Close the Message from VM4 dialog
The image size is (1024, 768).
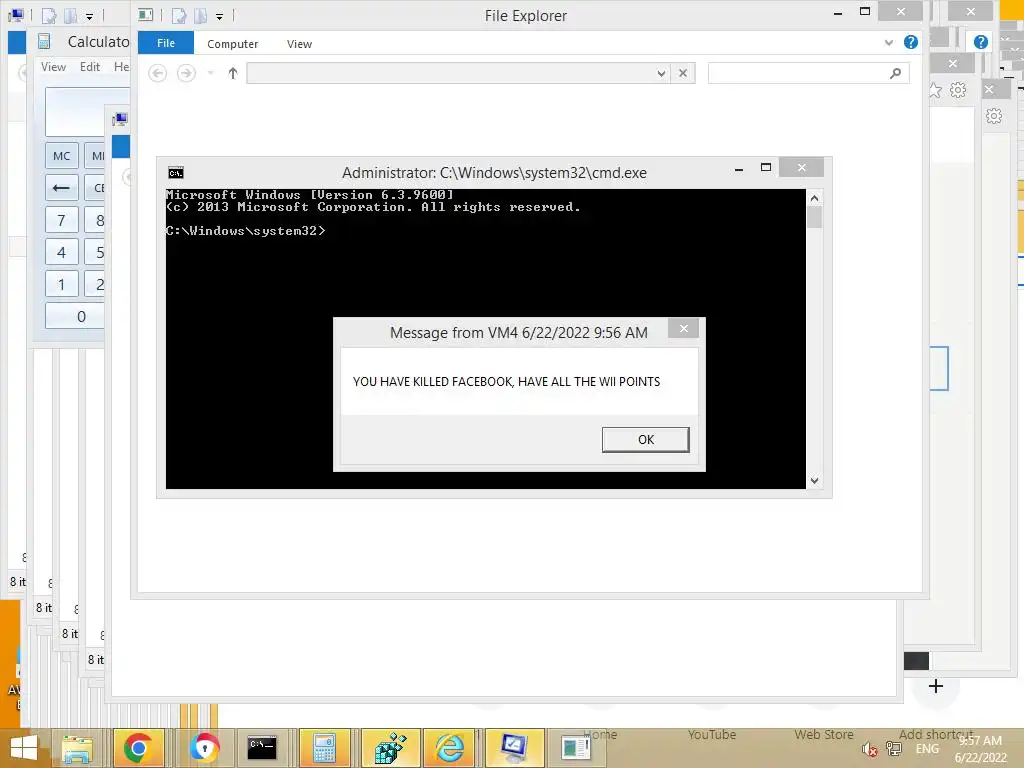point(683,328)
